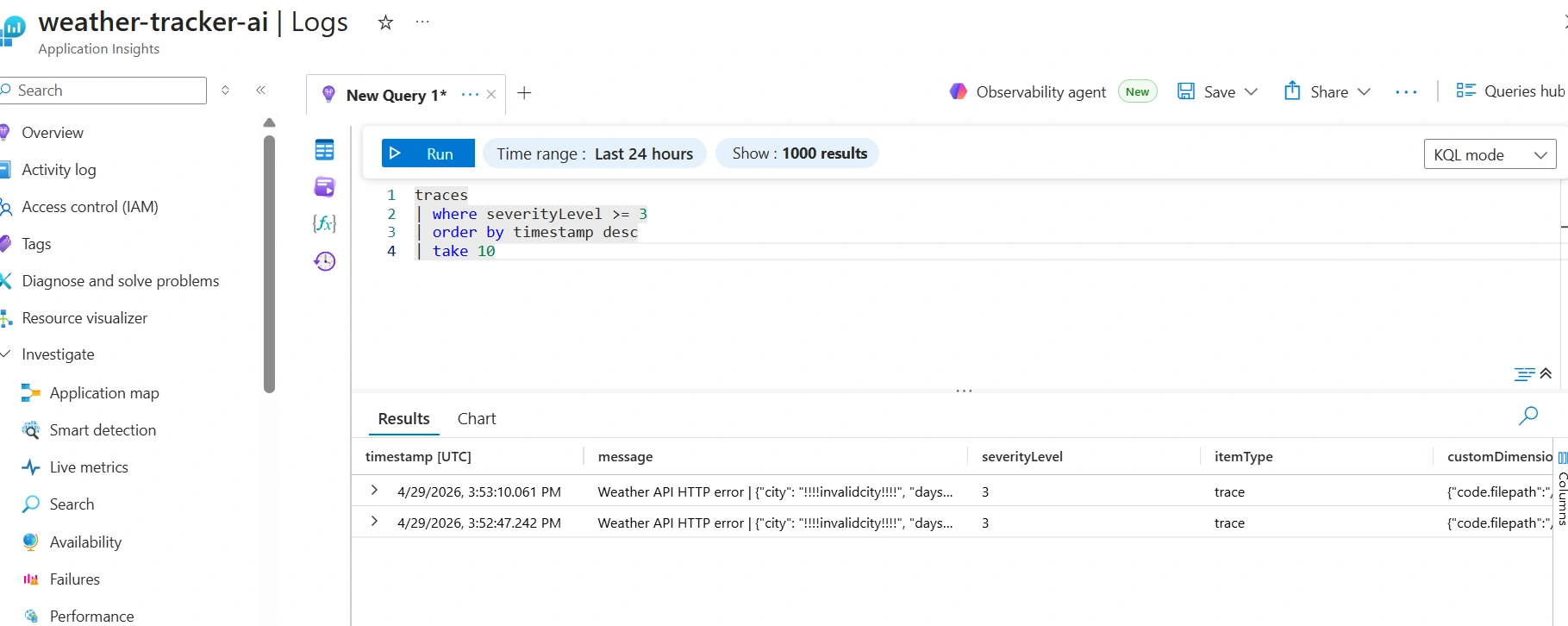Select the New Query 1* tab
The height and width of the screenshot is (626, 1568).
[397, 95]
